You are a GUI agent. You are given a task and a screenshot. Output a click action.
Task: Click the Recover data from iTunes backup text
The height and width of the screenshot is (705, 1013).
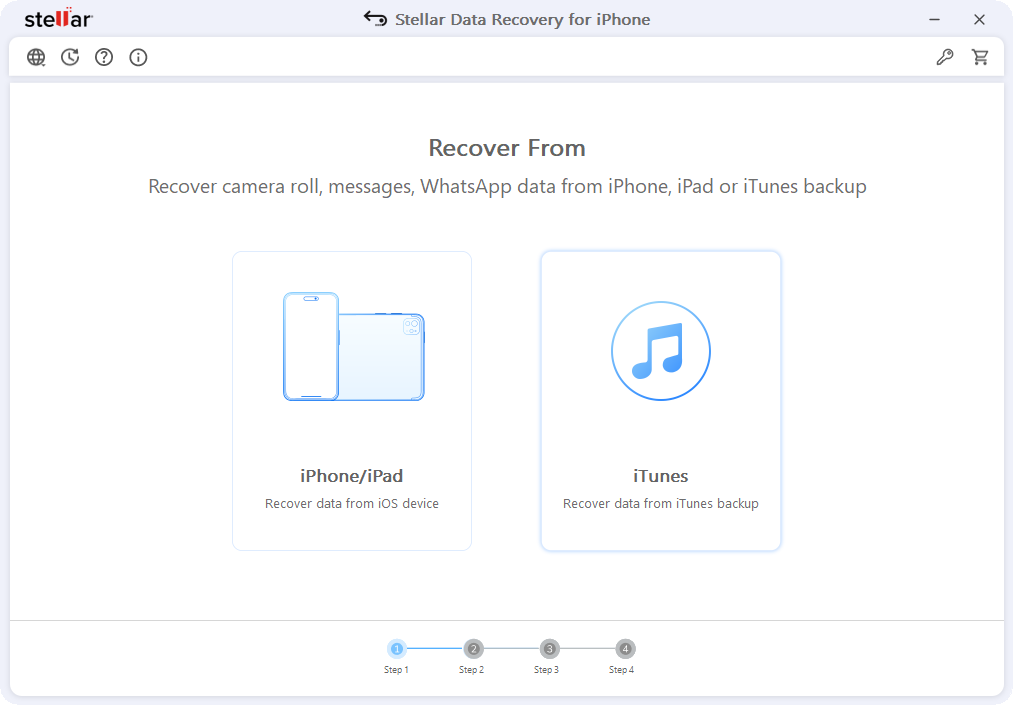tap(660, 503)
